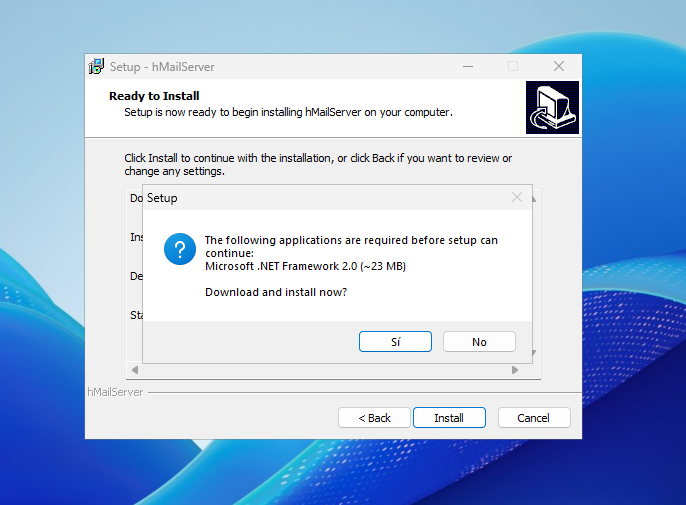This screenshot has width=686, height=505.
Task: Click Sí to download .NET Framework
Action: (x=395, y=342)
